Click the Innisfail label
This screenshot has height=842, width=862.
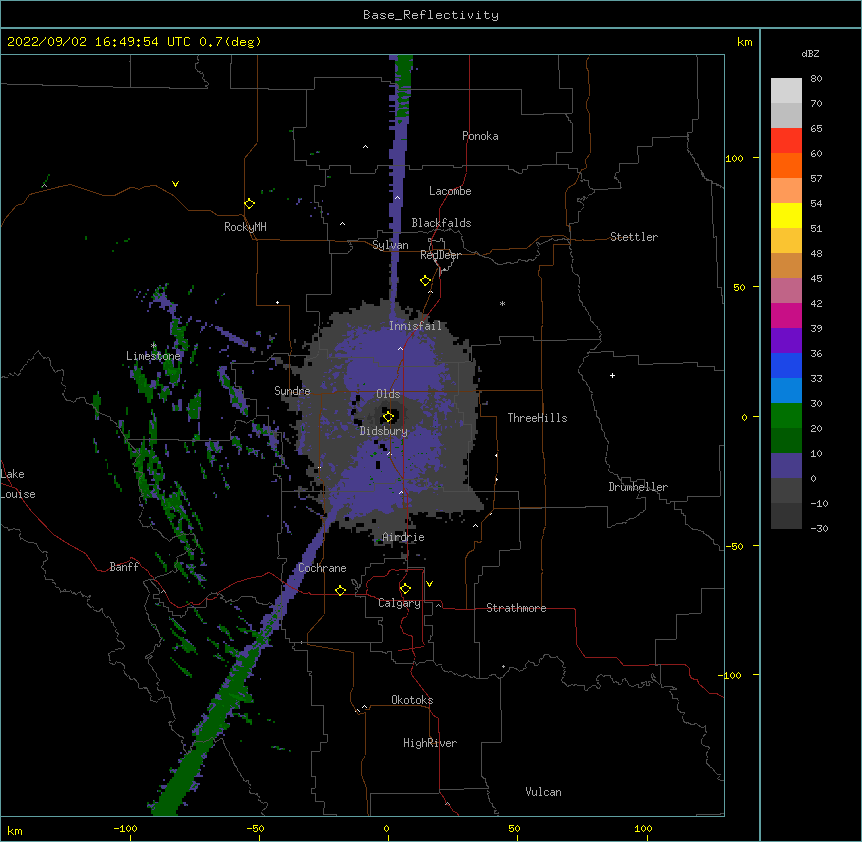(x=415, y=326)
